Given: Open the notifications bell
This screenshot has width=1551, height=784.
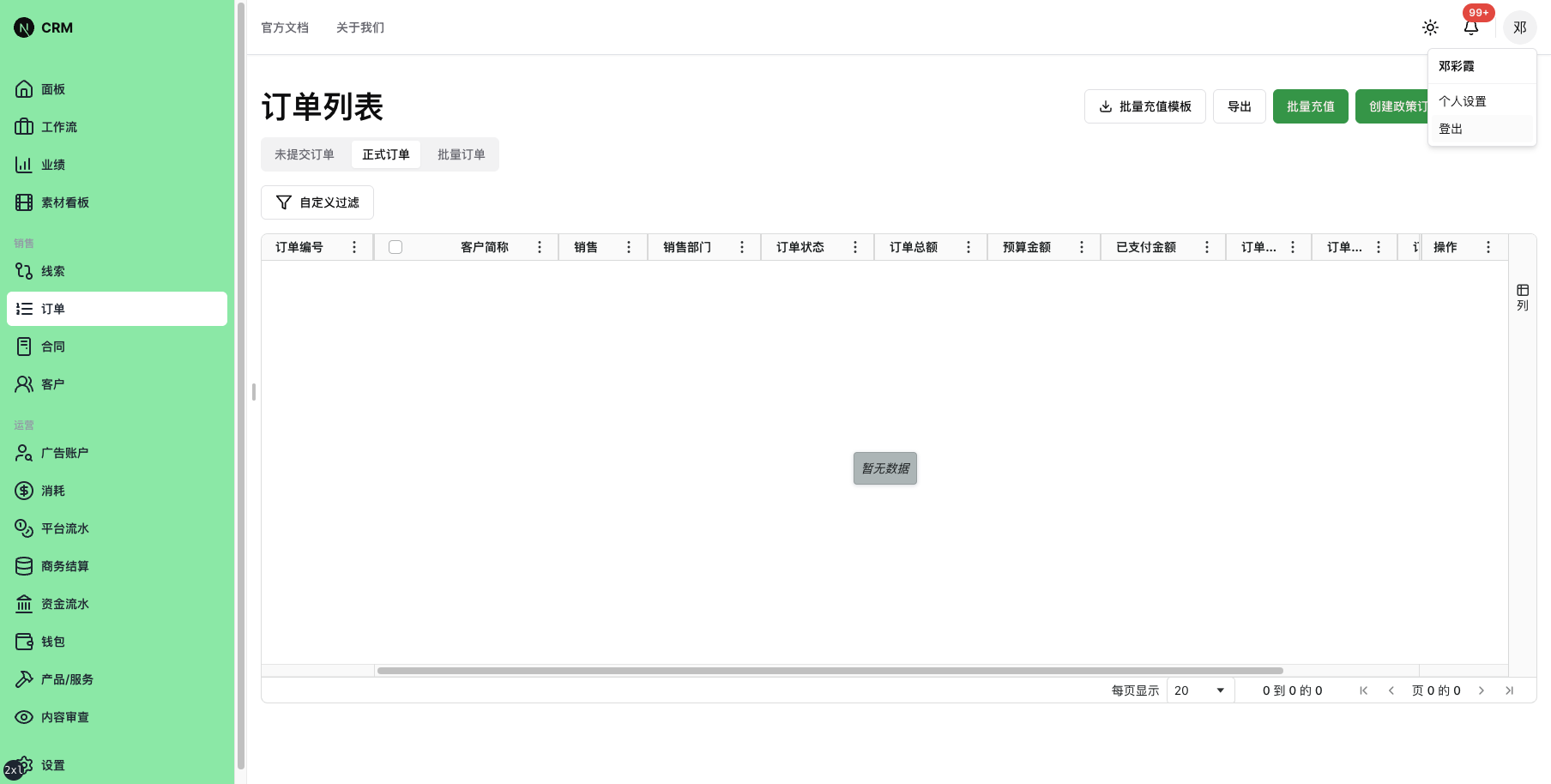Looking at the screenshot, I should (1471, 27).
